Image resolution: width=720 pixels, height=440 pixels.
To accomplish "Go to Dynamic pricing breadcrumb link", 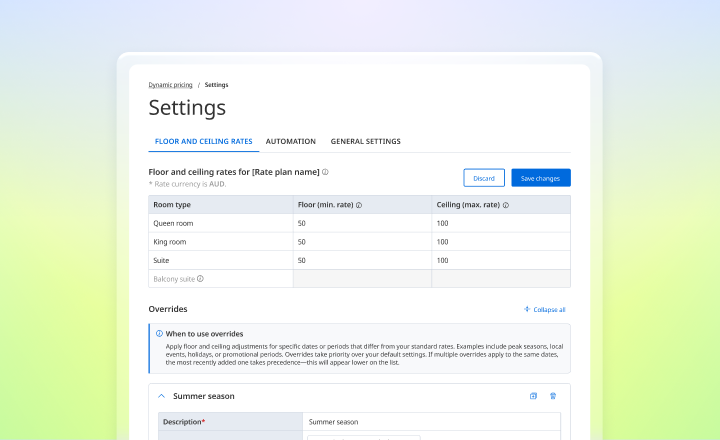I will 170,85.
